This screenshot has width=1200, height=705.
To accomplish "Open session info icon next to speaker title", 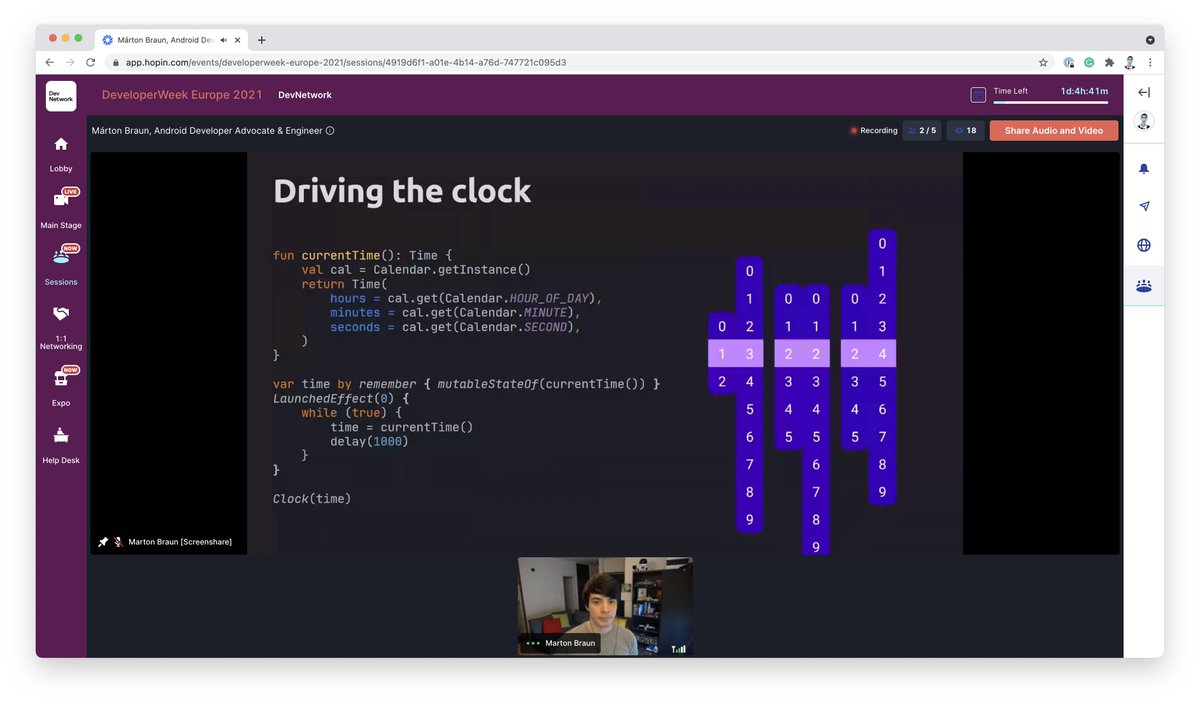I will 330,130.
